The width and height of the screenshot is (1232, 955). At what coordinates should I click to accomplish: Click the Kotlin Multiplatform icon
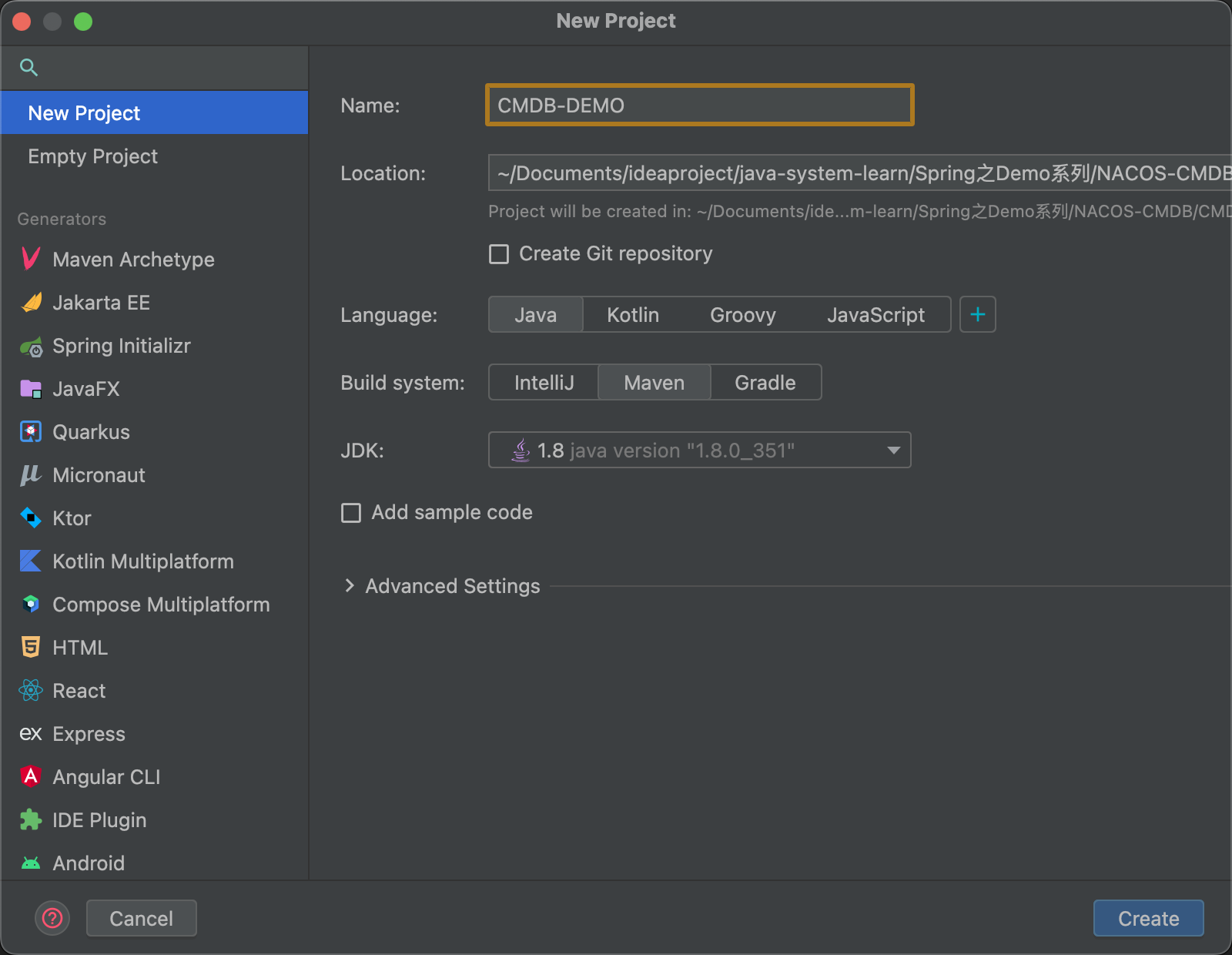[31, 561]
